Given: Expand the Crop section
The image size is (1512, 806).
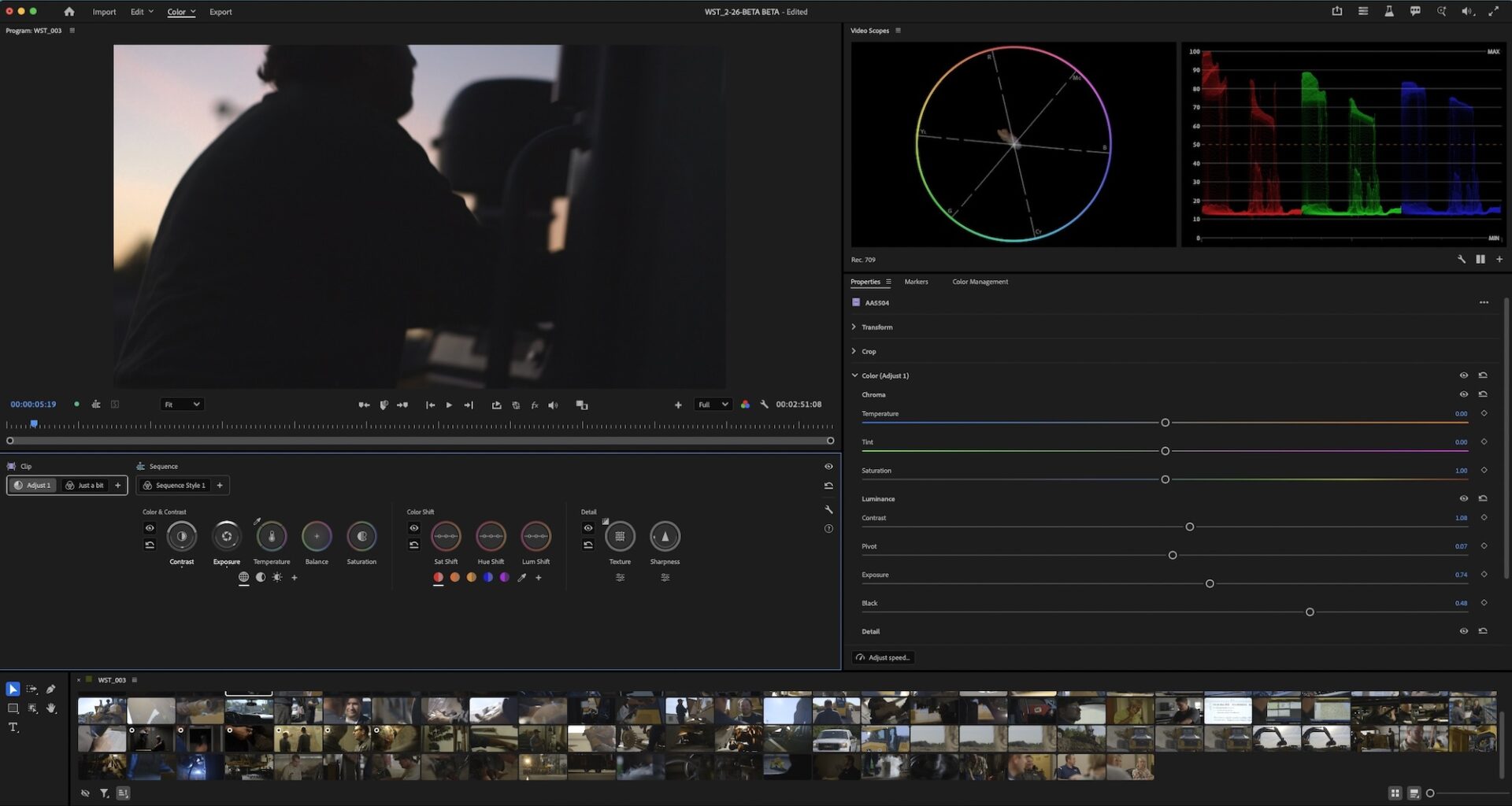Looking at the screenshot, I should (854, 351).
